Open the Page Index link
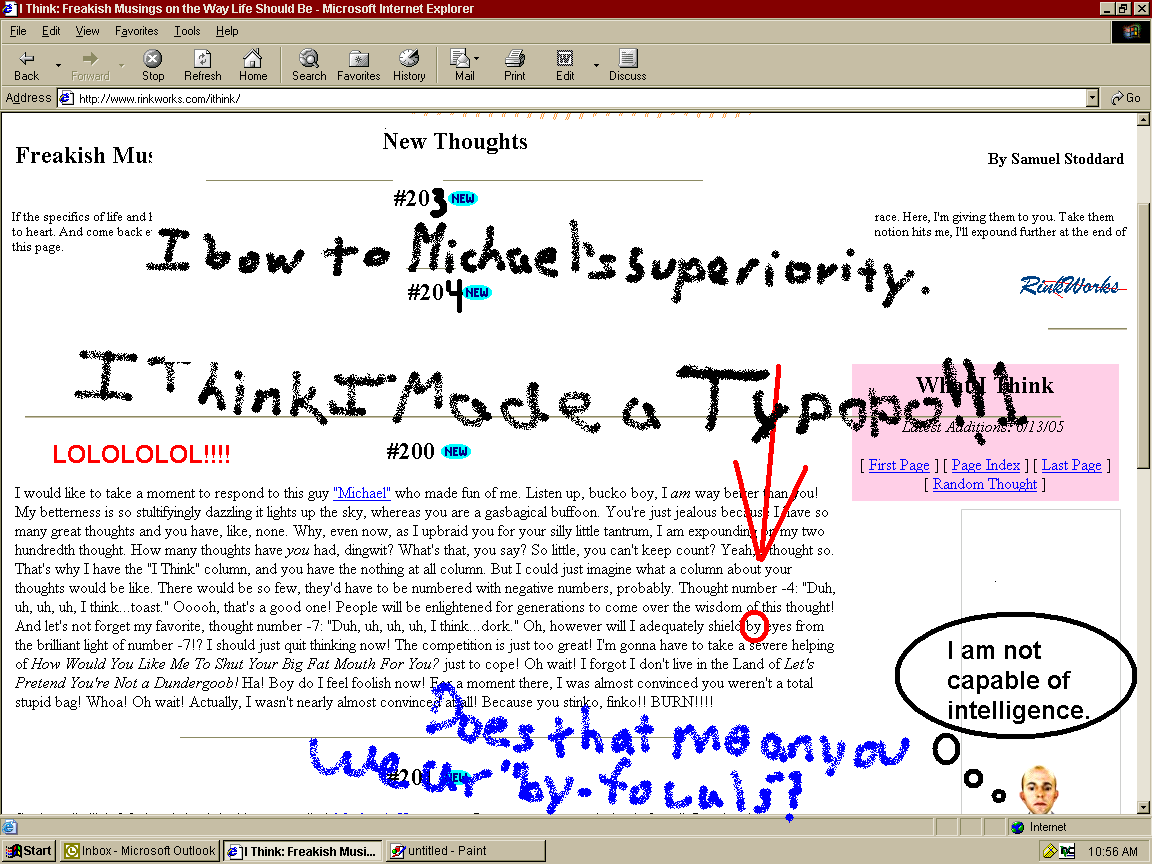The image size is (1152, 864). pyautogui.click(x=986, y=465)
